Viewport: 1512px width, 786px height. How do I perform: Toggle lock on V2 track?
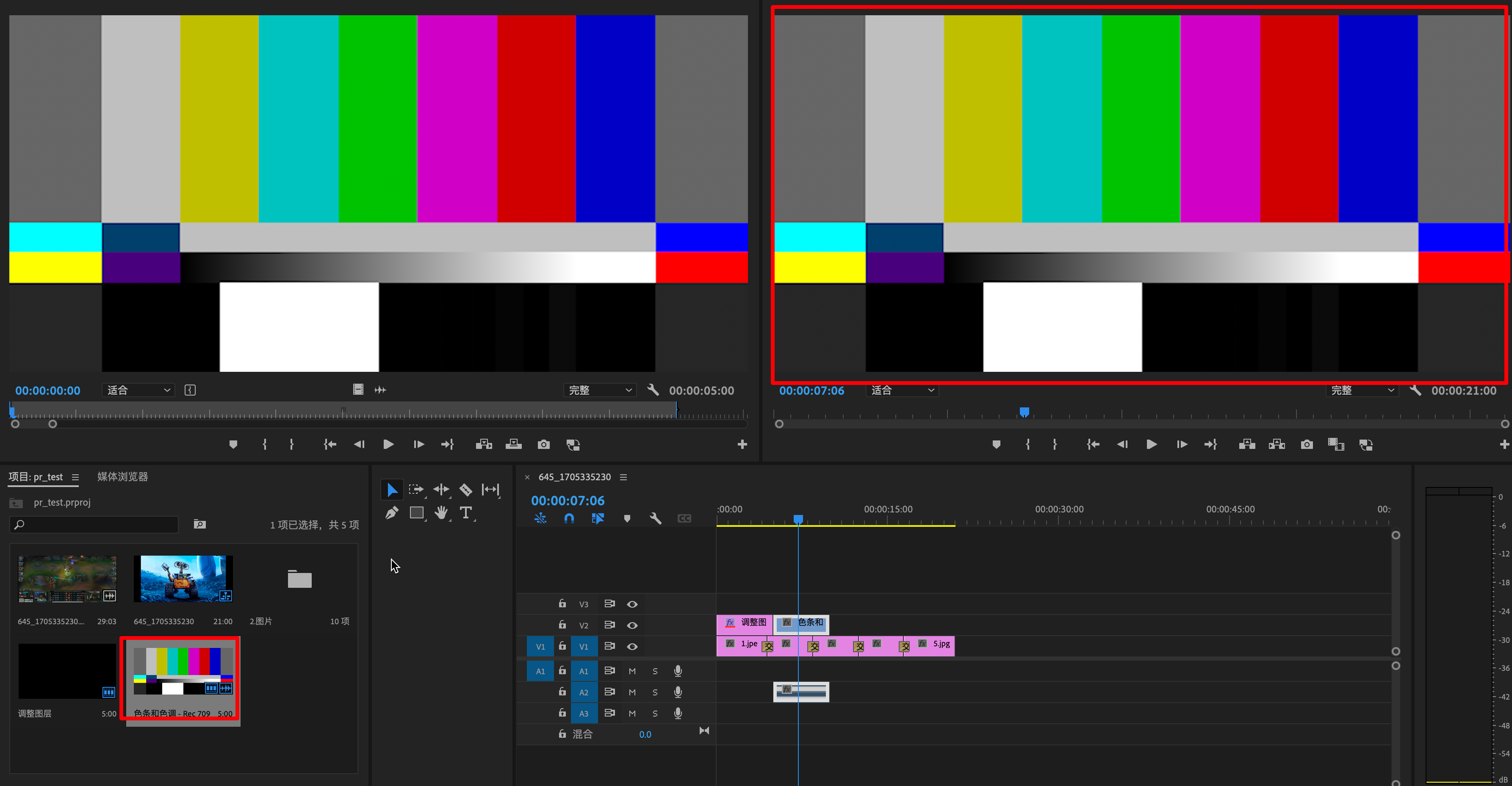562,625
